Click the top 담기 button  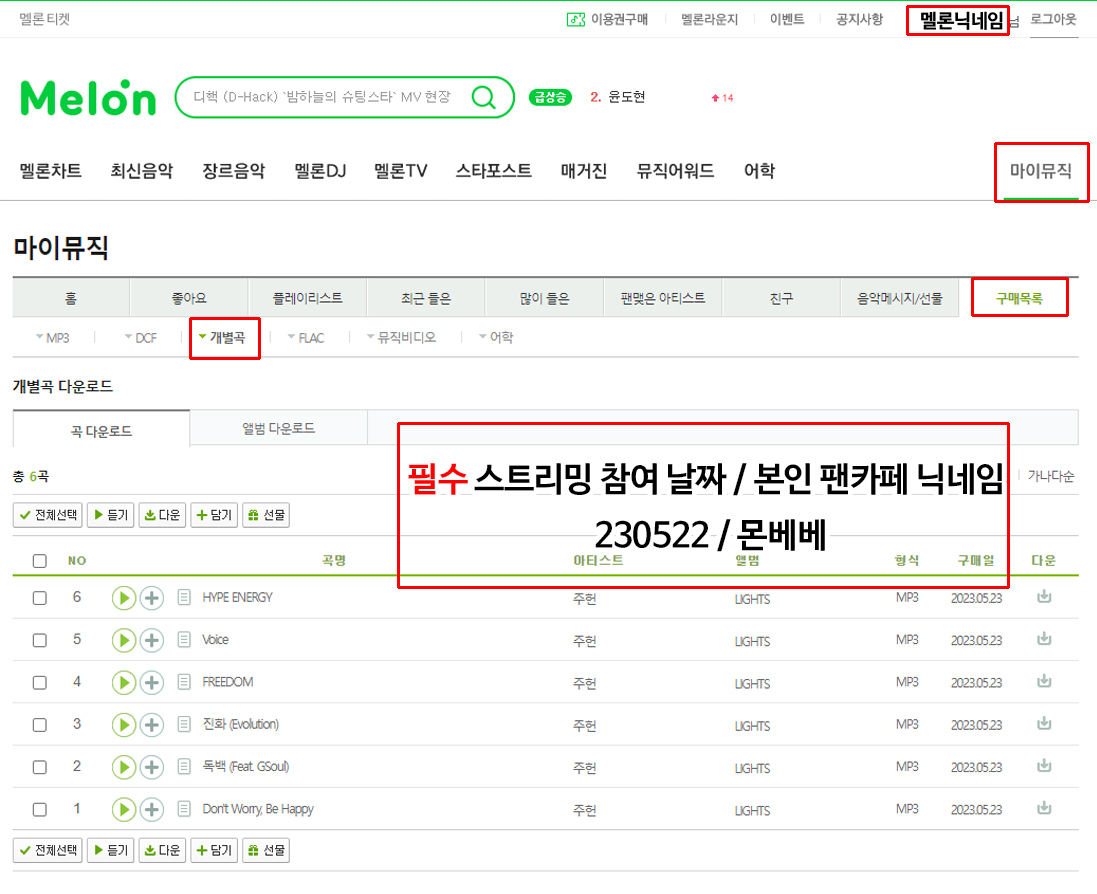(x=214, y=516)
